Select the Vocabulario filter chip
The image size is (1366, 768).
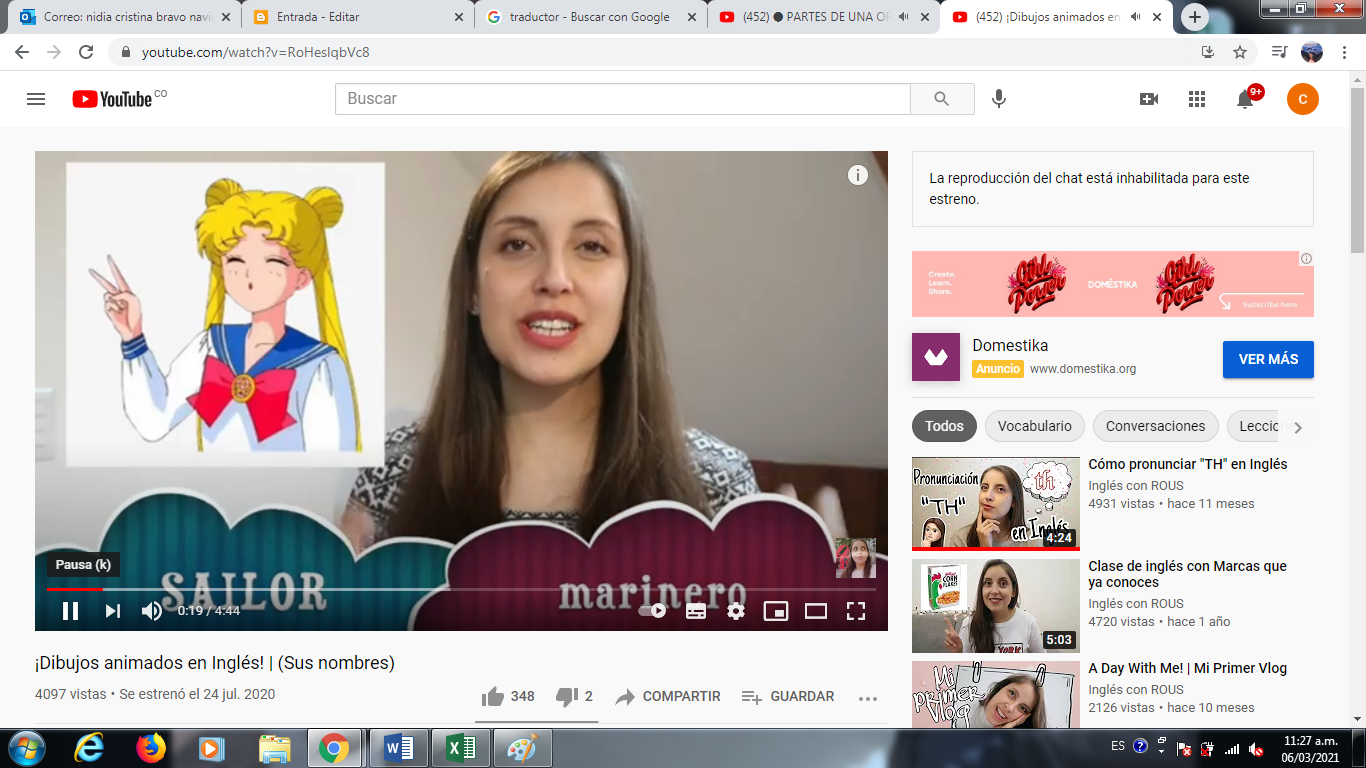point(1035,426)
